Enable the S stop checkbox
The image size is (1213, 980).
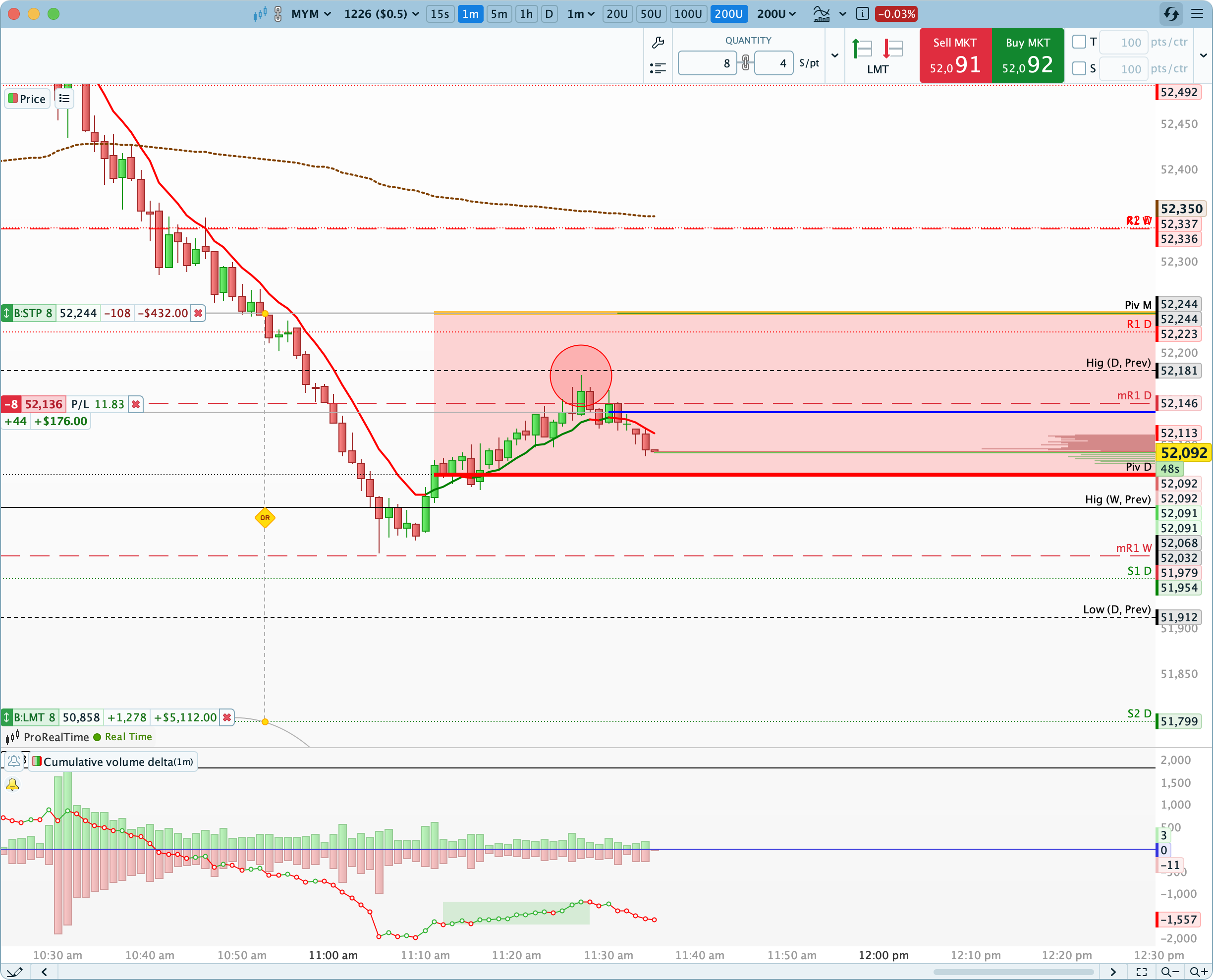click(x=1079, y=68)
